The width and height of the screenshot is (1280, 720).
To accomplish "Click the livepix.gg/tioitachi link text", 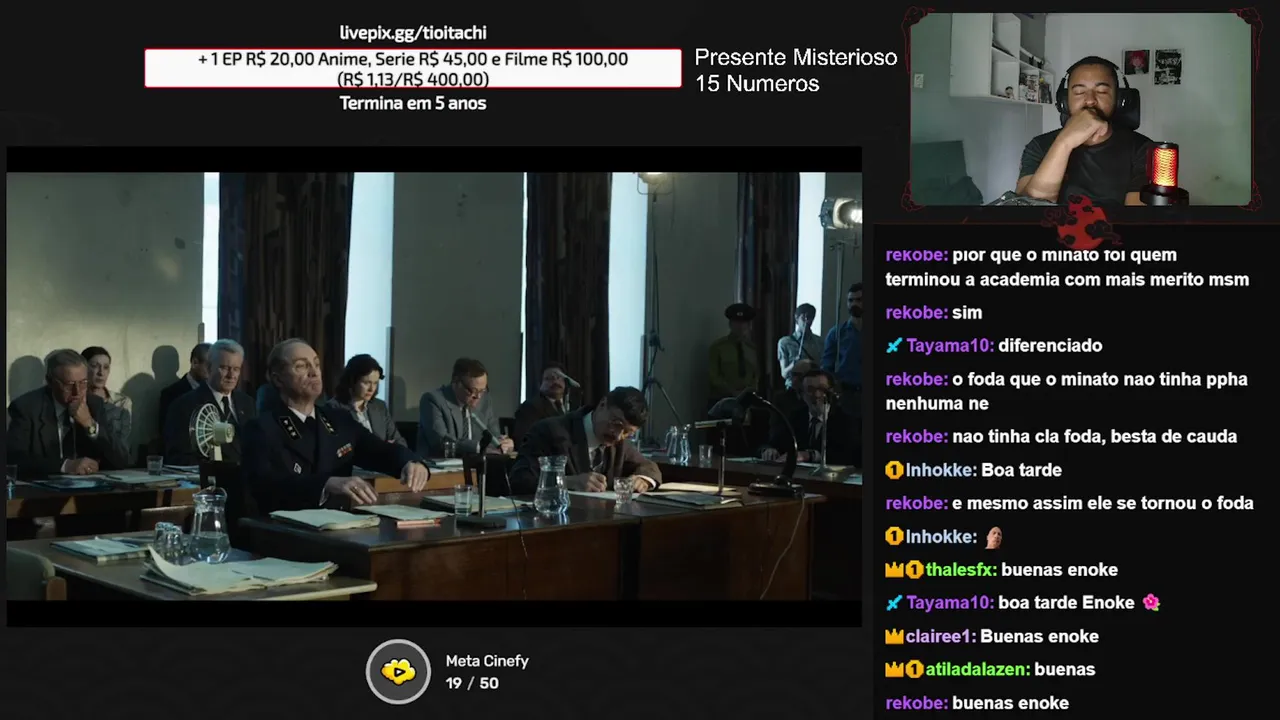I will (x=413, y=33).
